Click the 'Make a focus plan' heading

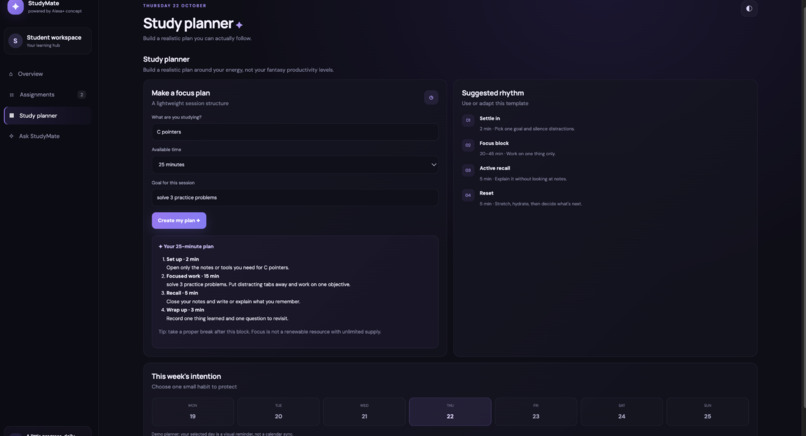180,93
